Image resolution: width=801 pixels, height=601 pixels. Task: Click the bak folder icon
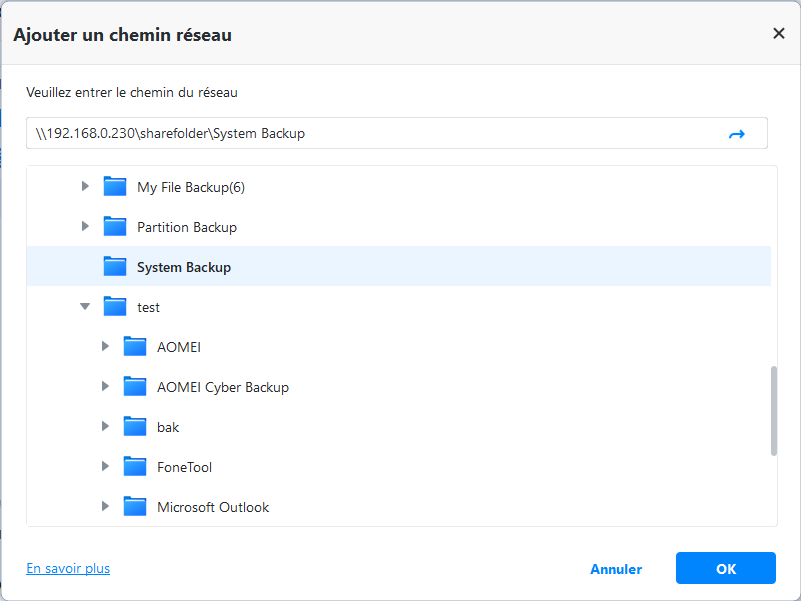coord(135,426)
